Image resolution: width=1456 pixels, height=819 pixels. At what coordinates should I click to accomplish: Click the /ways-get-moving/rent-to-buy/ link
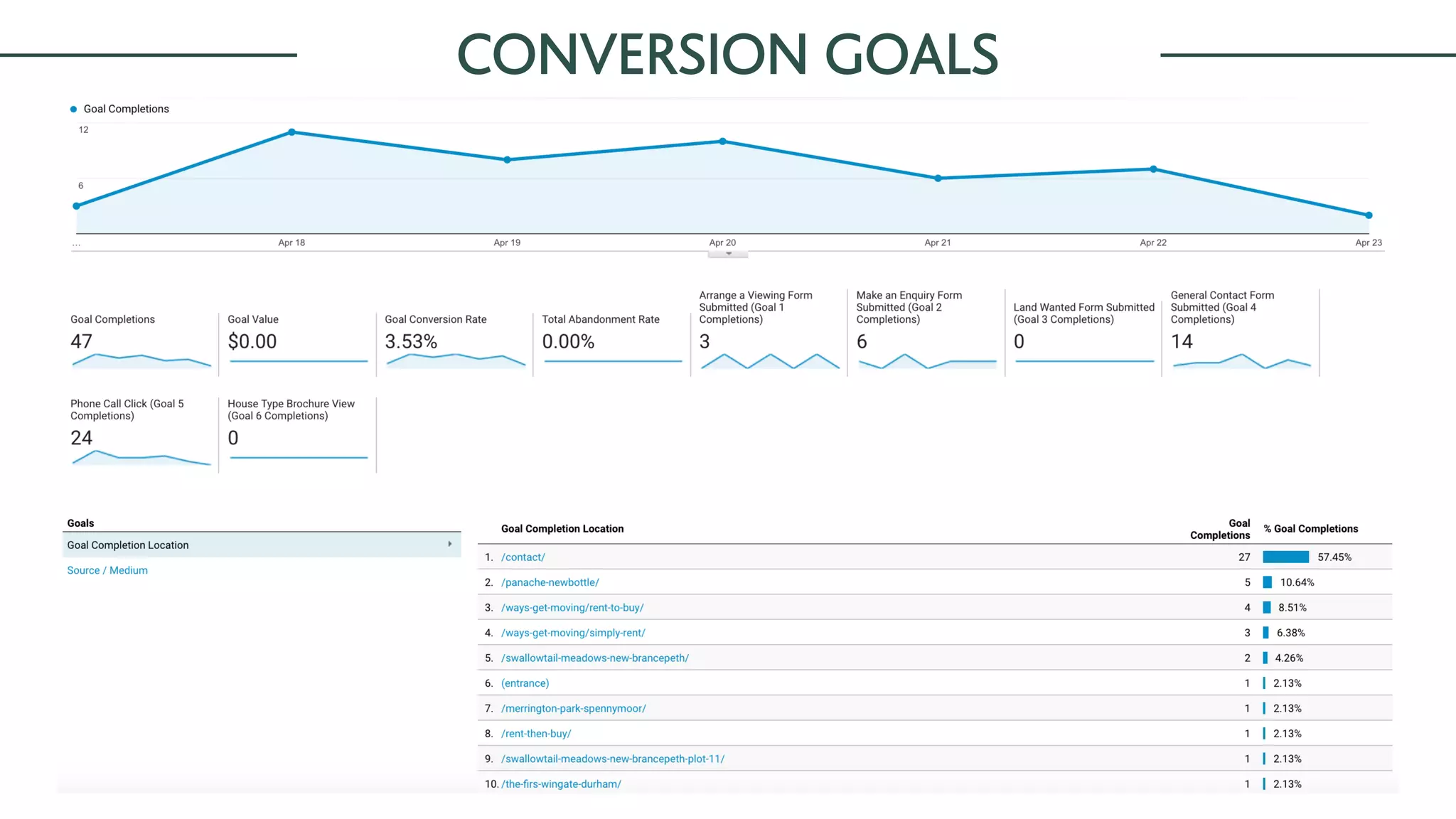(572, 608)
